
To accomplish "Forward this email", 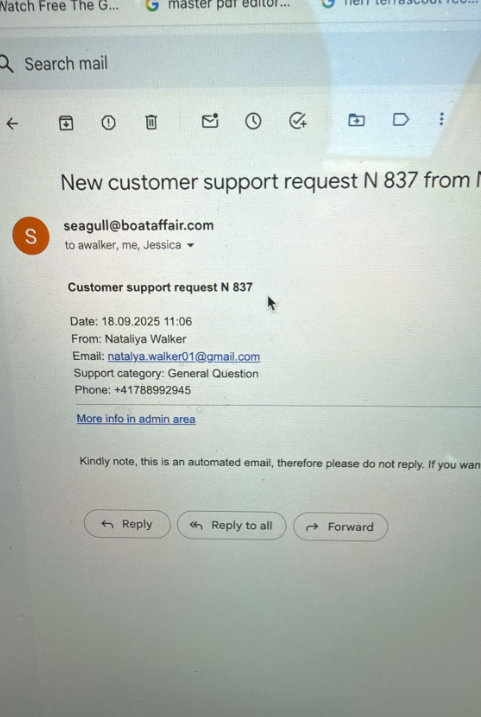I will [x=341, y=527].
